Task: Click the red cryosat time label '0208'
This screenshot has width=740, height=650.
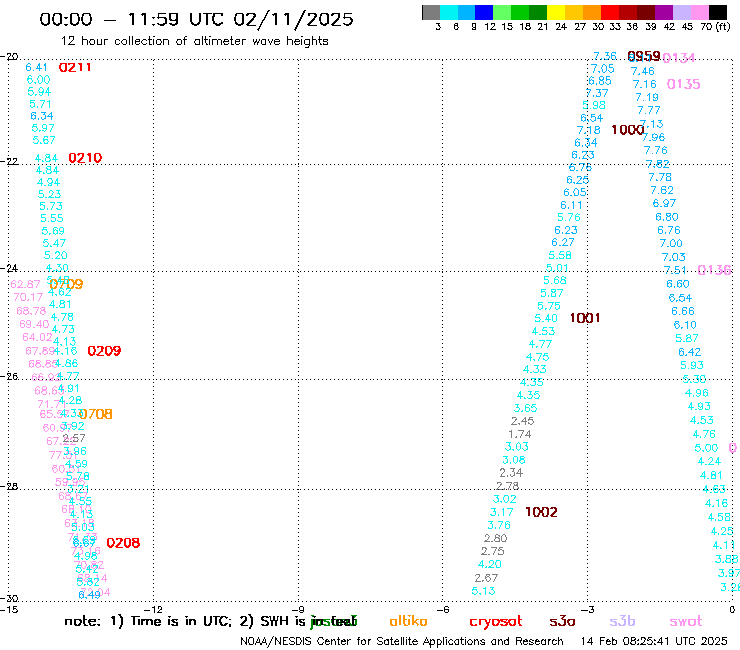Action: click(x=123, y=543)
